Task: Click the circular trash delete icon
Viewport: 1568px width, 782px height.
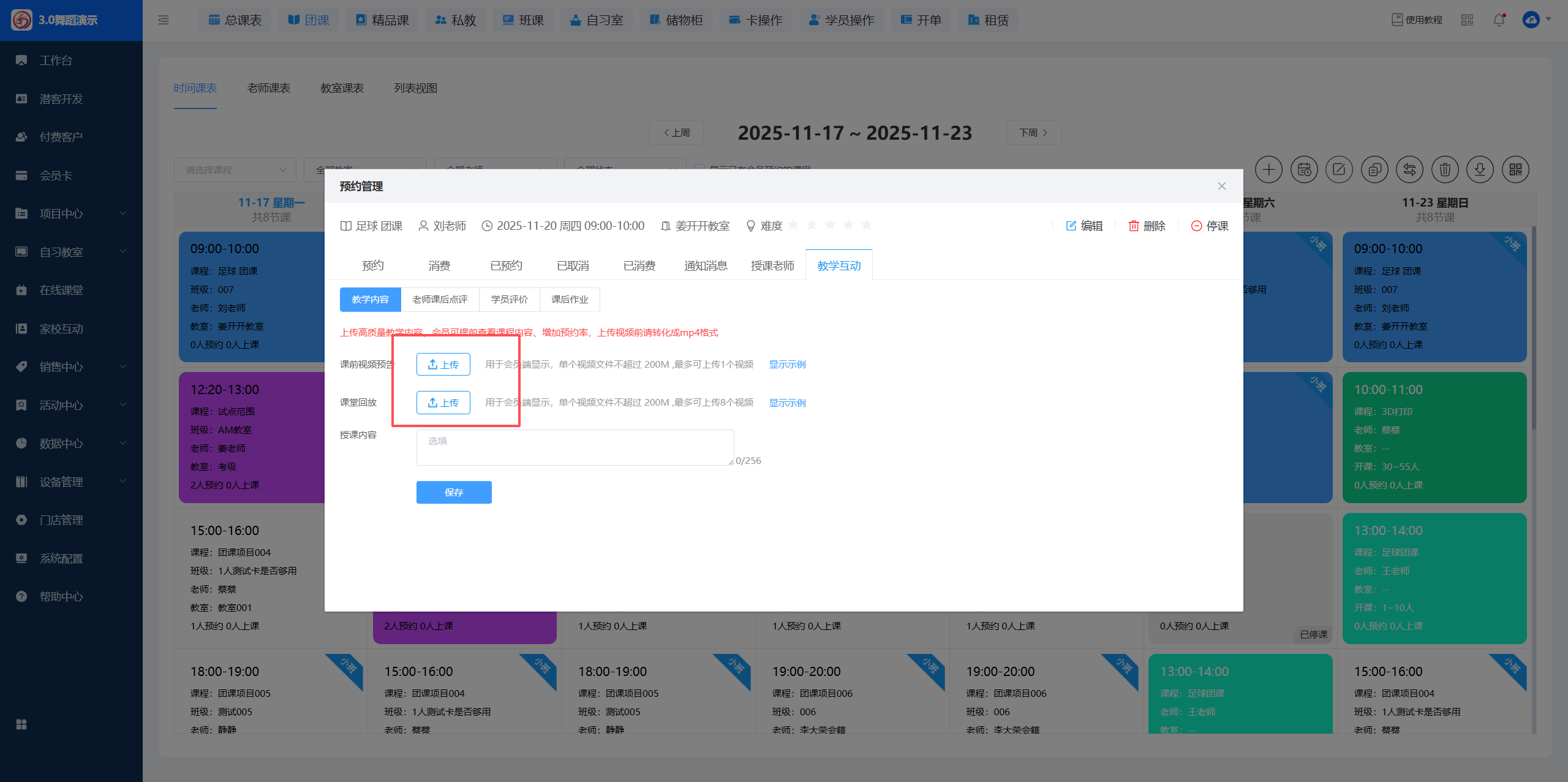Action: coord(1444,170)
